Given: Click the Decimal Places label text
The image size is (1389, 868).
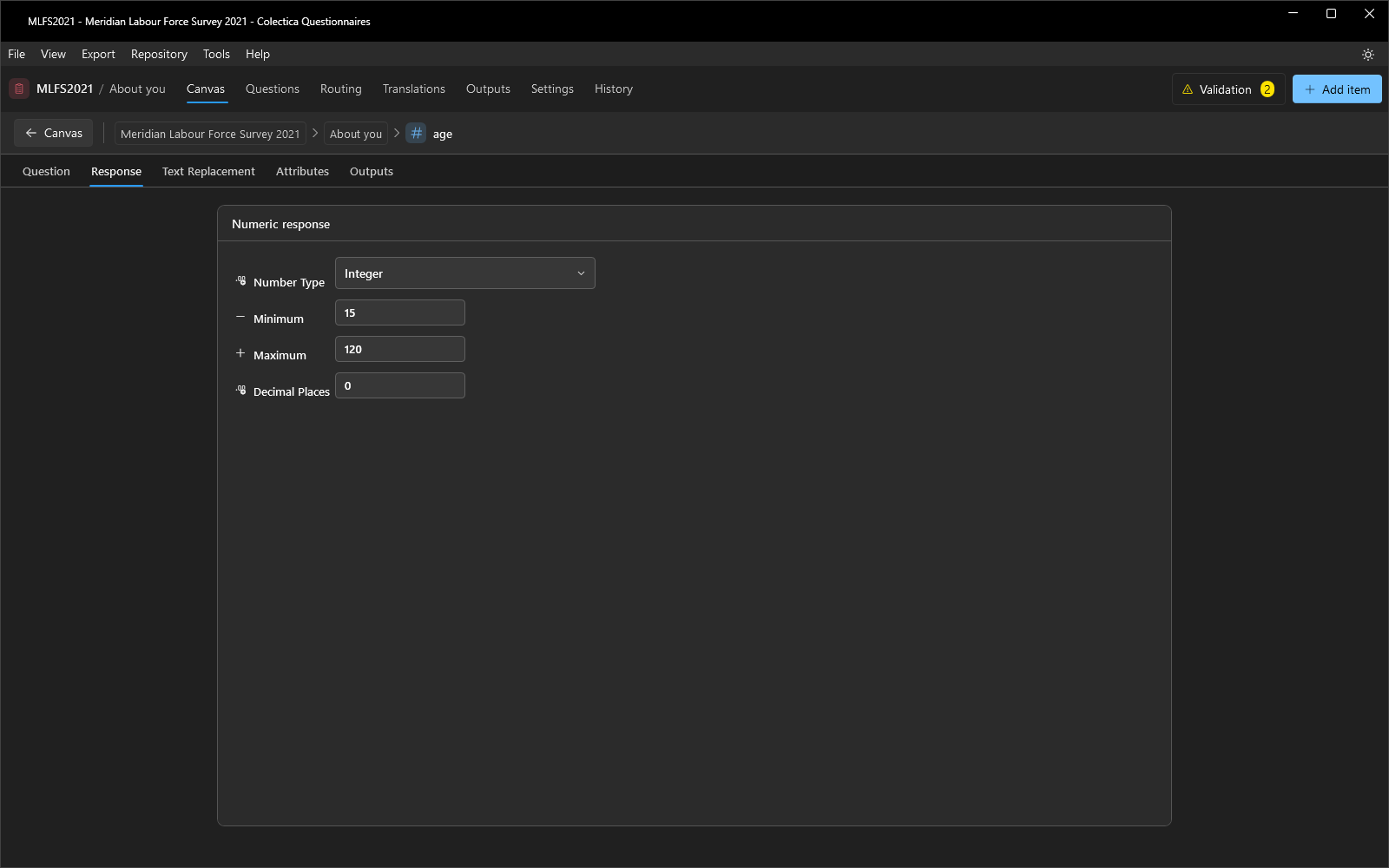Looking at the screenshot, I should coord(292,391).
